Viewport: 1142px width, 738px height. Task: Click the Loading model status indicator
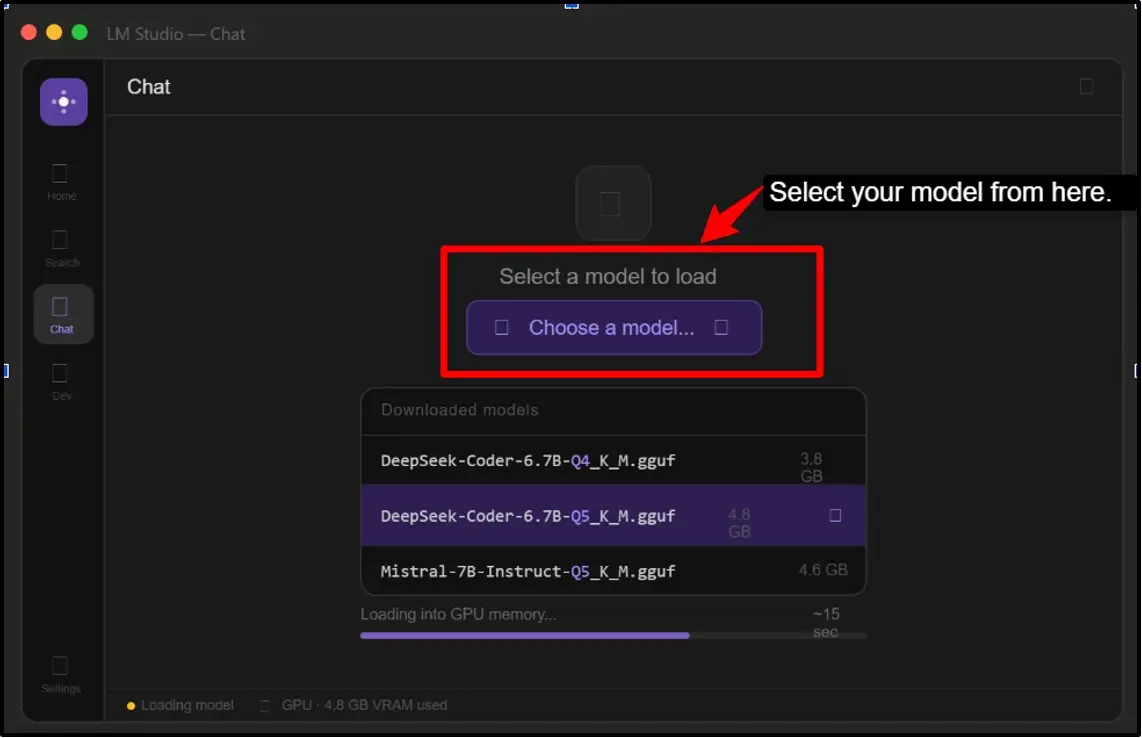pyautogui.click(x=181, y=705)
